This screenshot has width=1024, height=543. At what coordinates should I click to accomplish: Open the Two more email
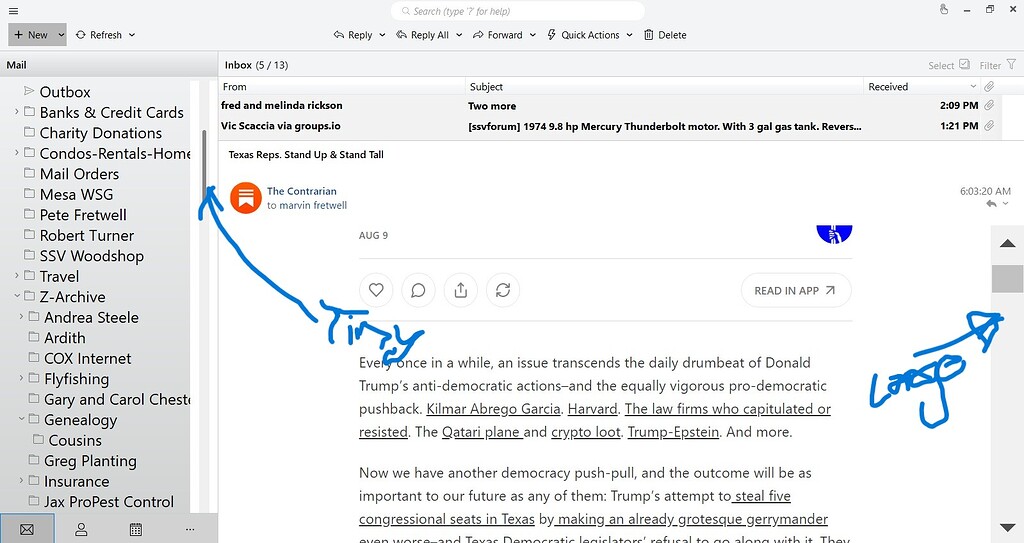[610, 105]
